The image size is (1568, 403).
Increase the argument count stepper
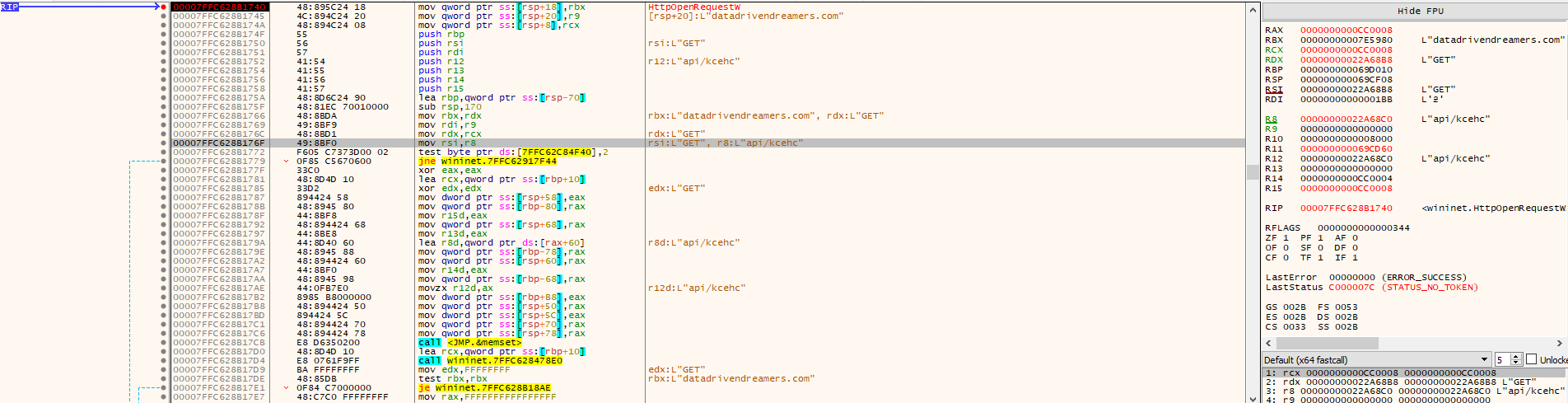coord(1516,357)
